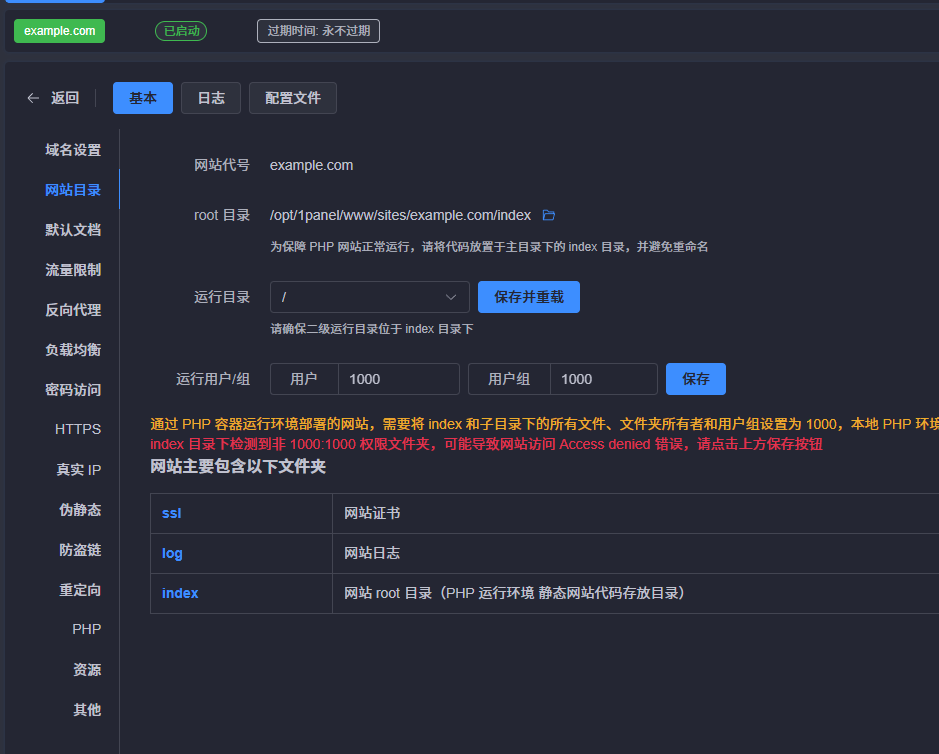Select 伪静态 sidebar item
939x754 pixels.
(80, 510)
